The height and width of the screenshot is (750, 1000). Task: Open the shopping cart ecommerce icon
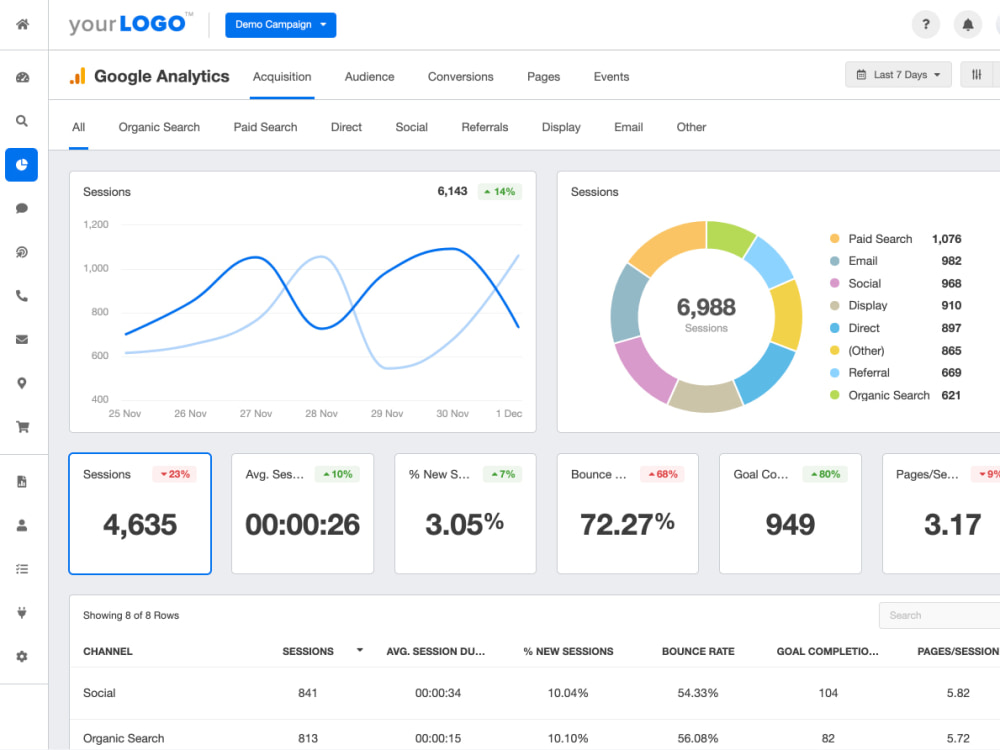[x=22, y=427]
